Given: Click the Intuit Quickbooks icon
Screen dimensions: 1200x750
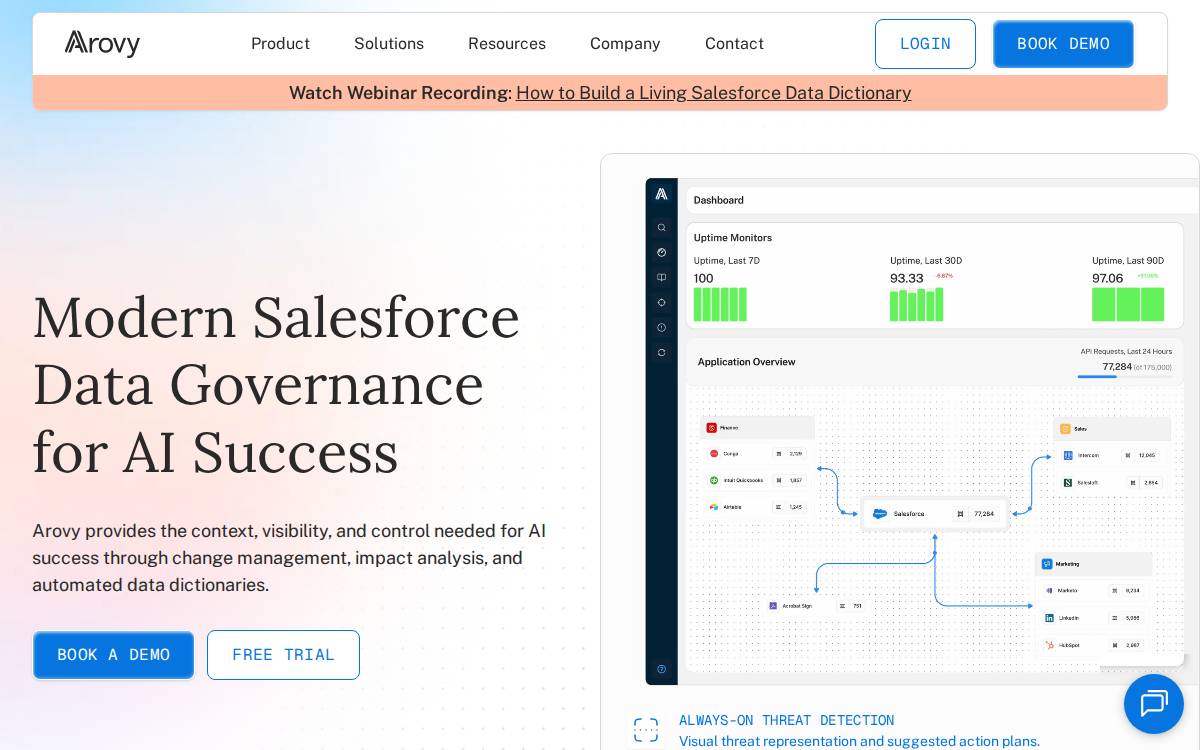Looking at the screenshot, I should pos(714,480).
